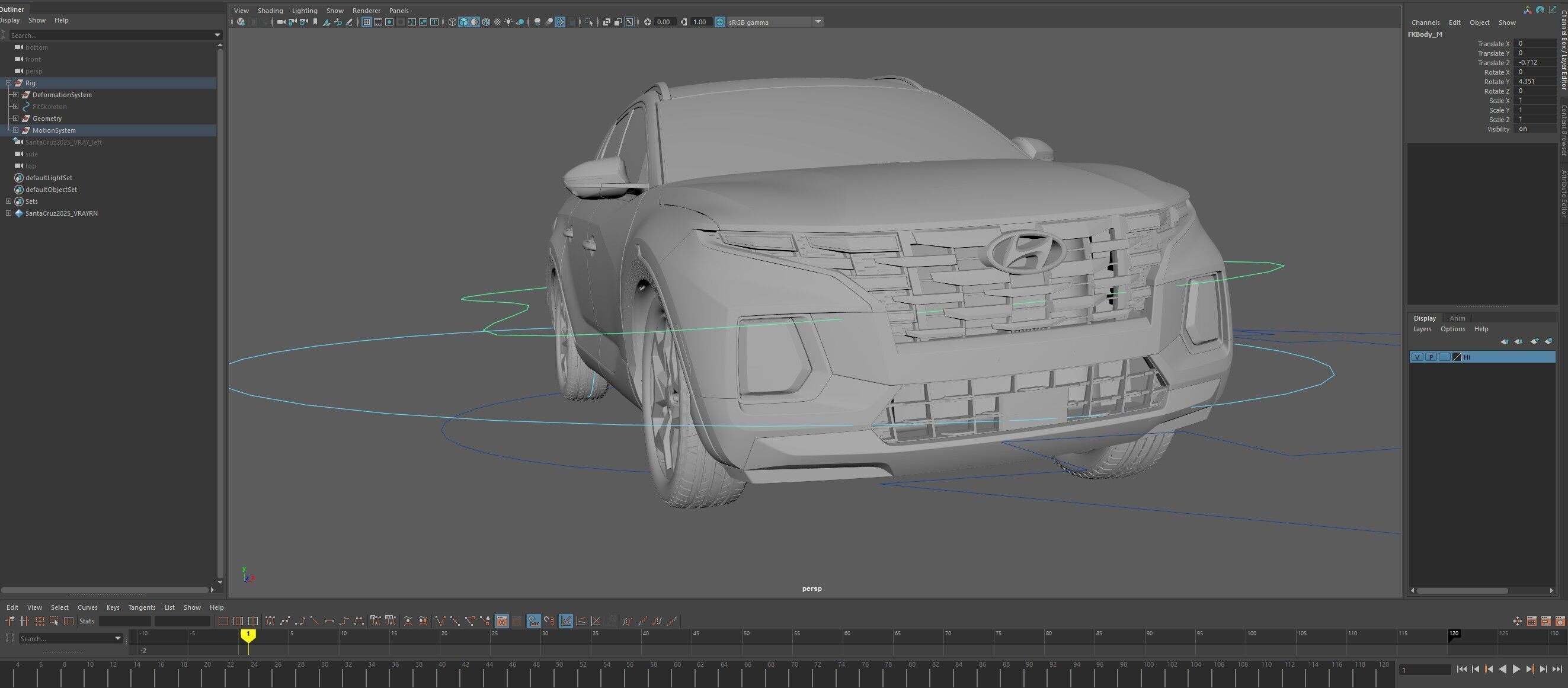Viewport: 1568px width, 688px height.
Task: Click the exposure control icon
Action: (x=648, y=22)
